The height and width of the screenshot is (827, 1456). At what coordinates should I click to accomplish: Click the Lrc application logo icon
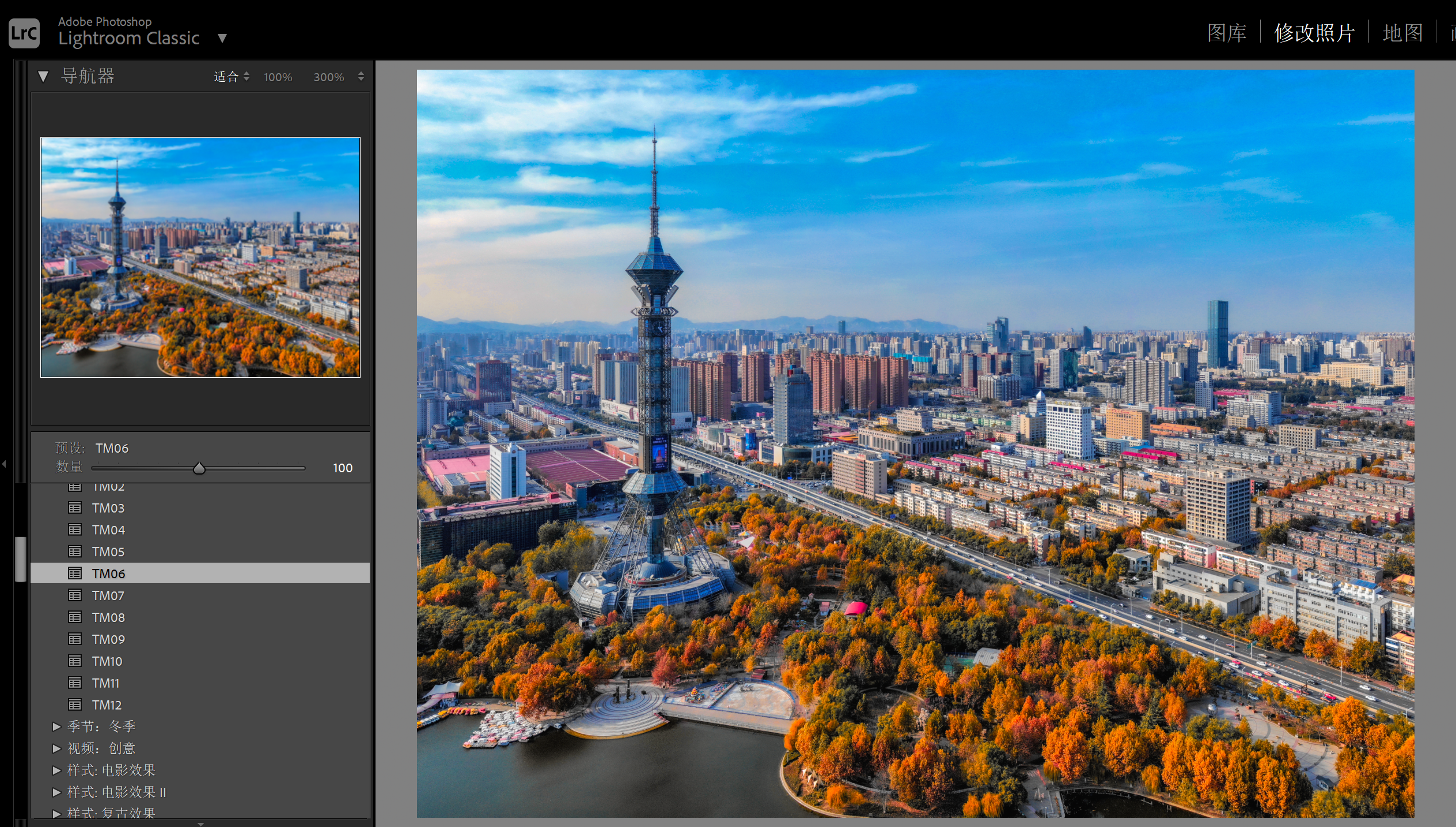tap(24, 33)
